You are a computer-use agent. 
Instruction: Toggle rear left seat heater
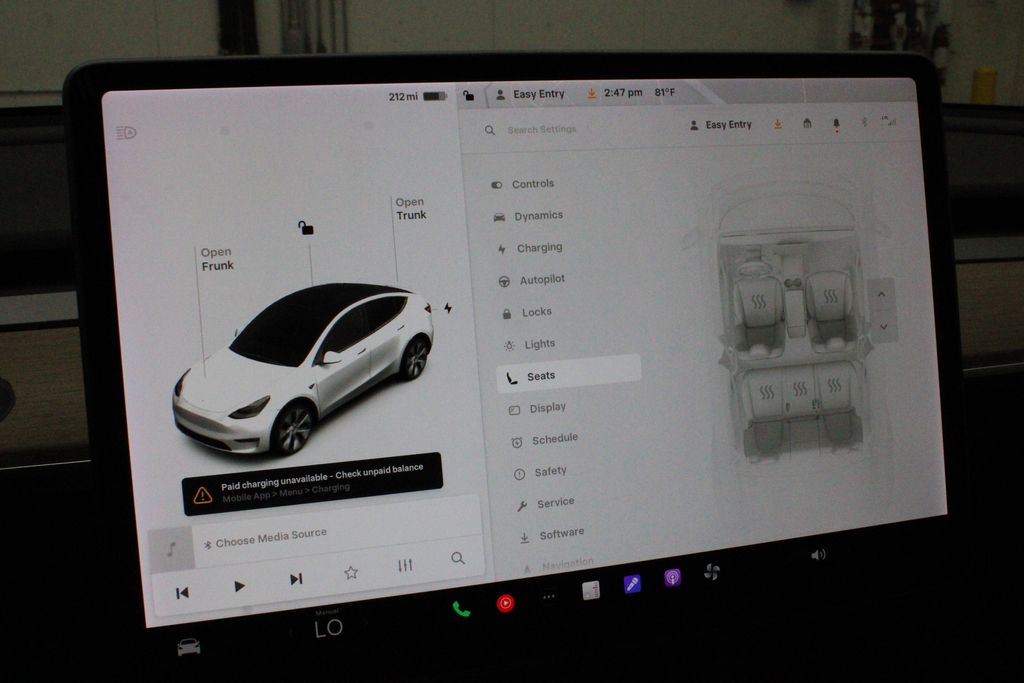pyautogui.click(x=767, y=392)
